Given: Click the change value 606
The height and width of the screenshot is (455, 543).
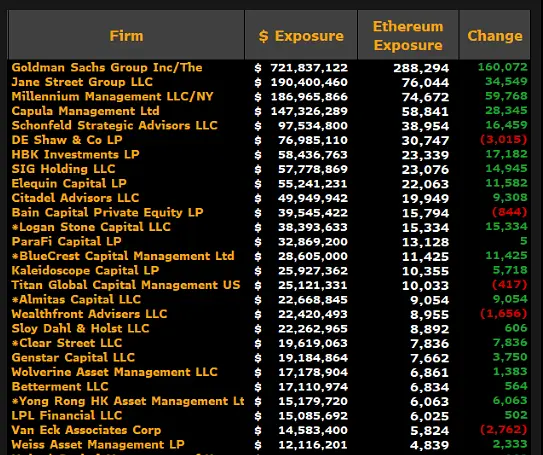Looking at the screenshot, I should coord(516,328).
